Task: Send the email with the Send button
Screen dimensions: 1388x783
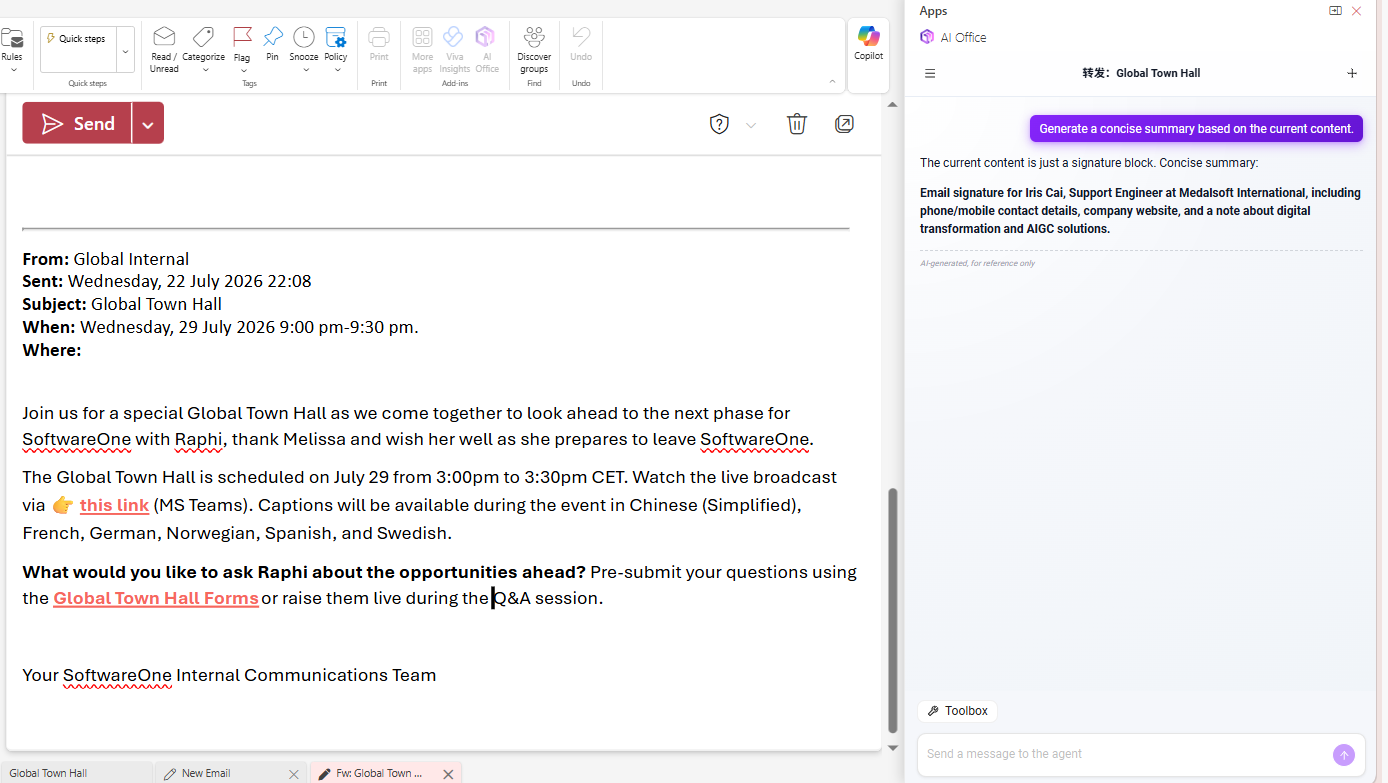Action: (78, 124)
